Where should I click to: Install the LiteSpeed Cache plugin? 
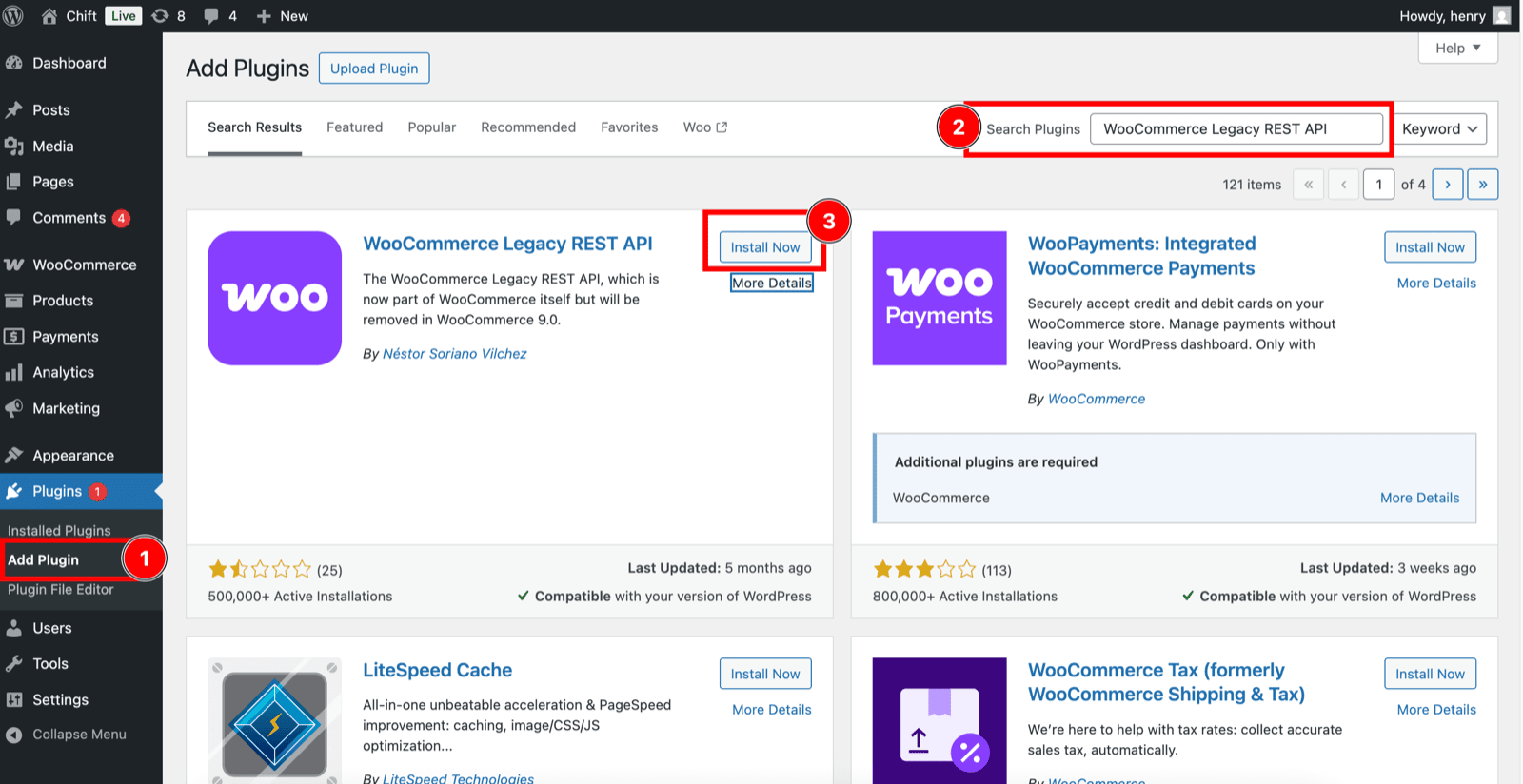765,674
